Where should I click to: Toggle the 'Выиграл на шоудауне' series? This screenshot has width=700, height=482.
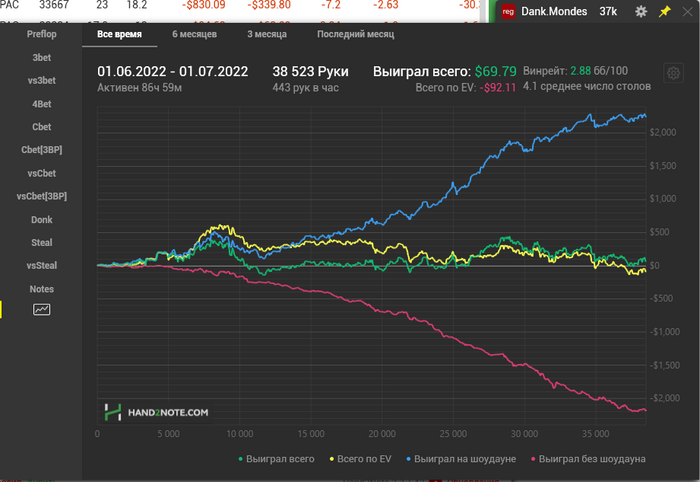(461, 459)
